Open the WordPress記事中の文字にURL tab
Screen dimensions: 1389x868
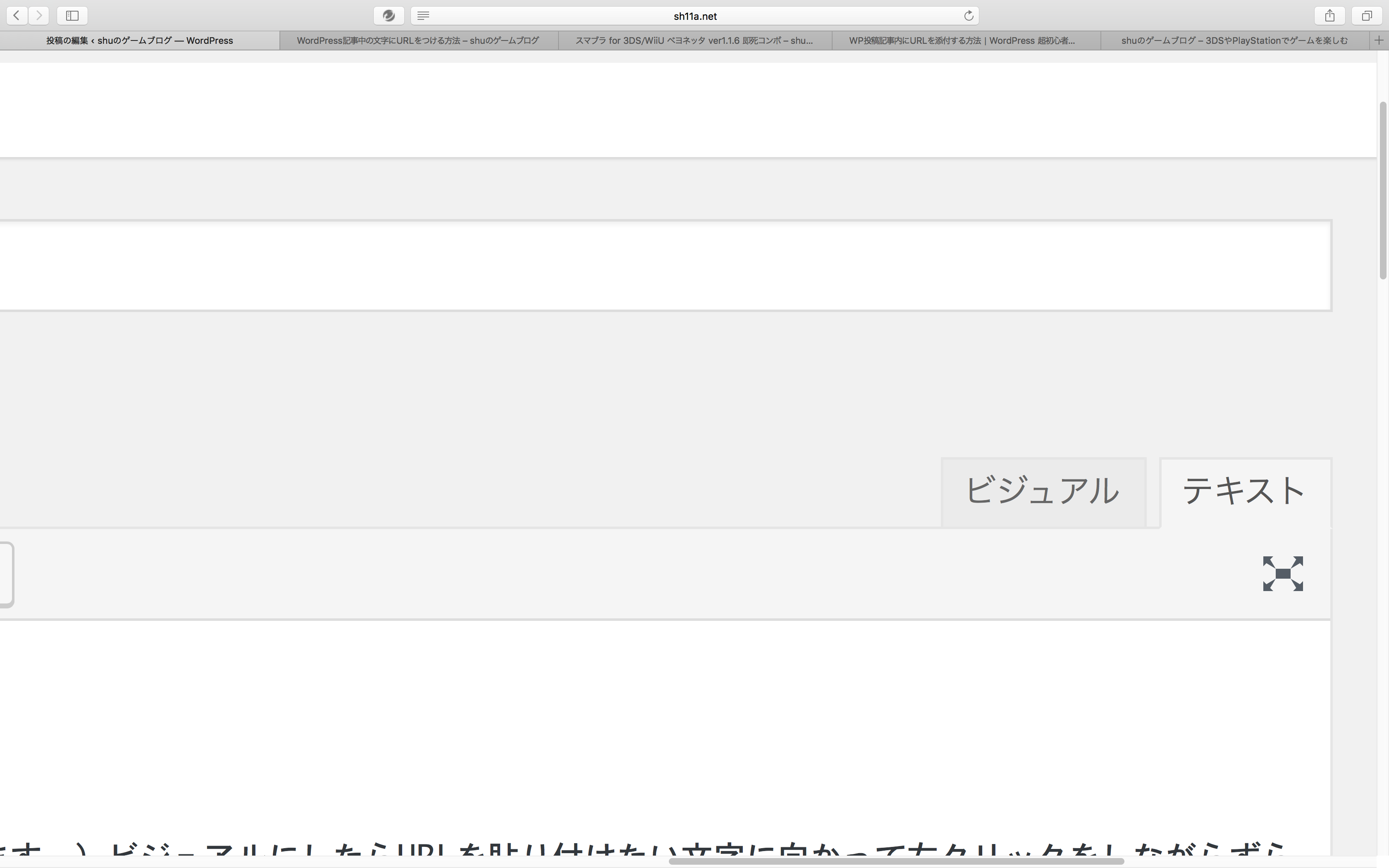pos(418,40)
